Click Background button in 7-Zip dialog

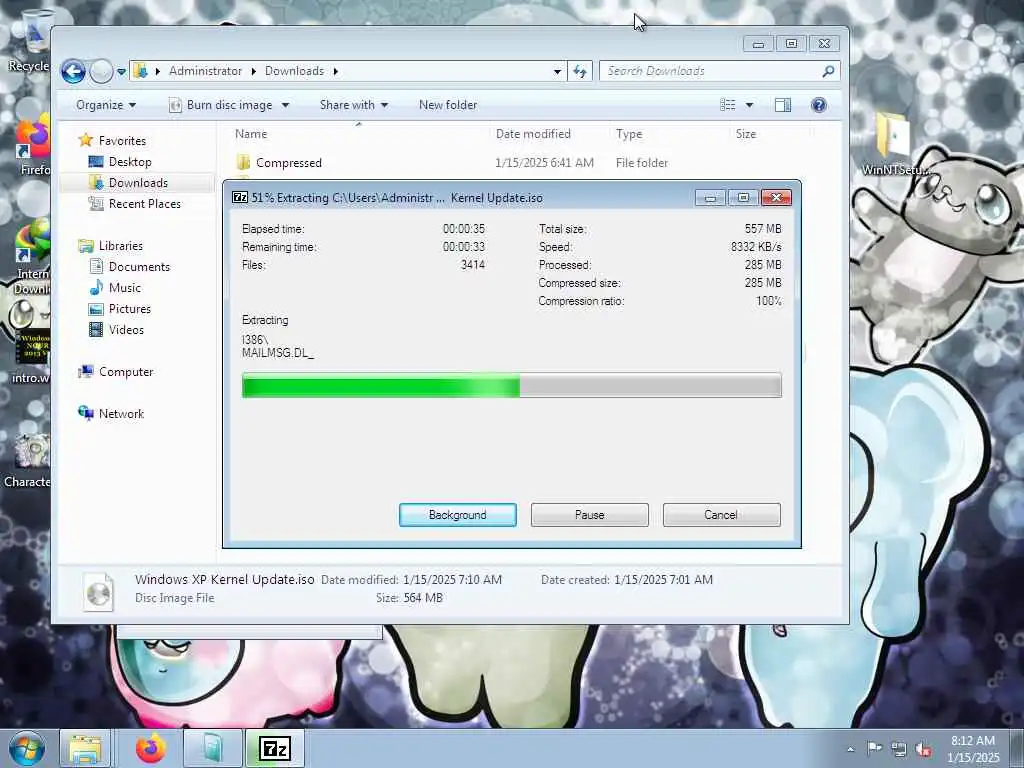[458, 515]
